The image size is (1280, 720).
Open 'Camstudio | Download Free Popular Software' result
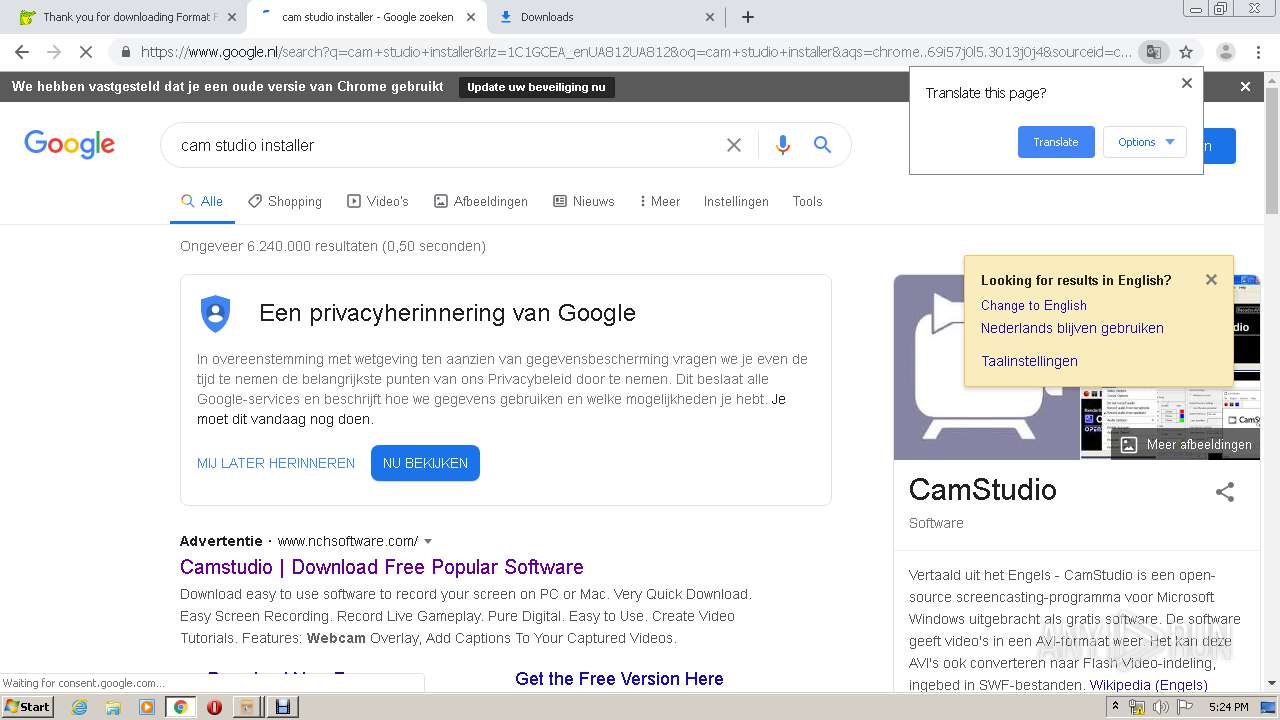point(382,567)
